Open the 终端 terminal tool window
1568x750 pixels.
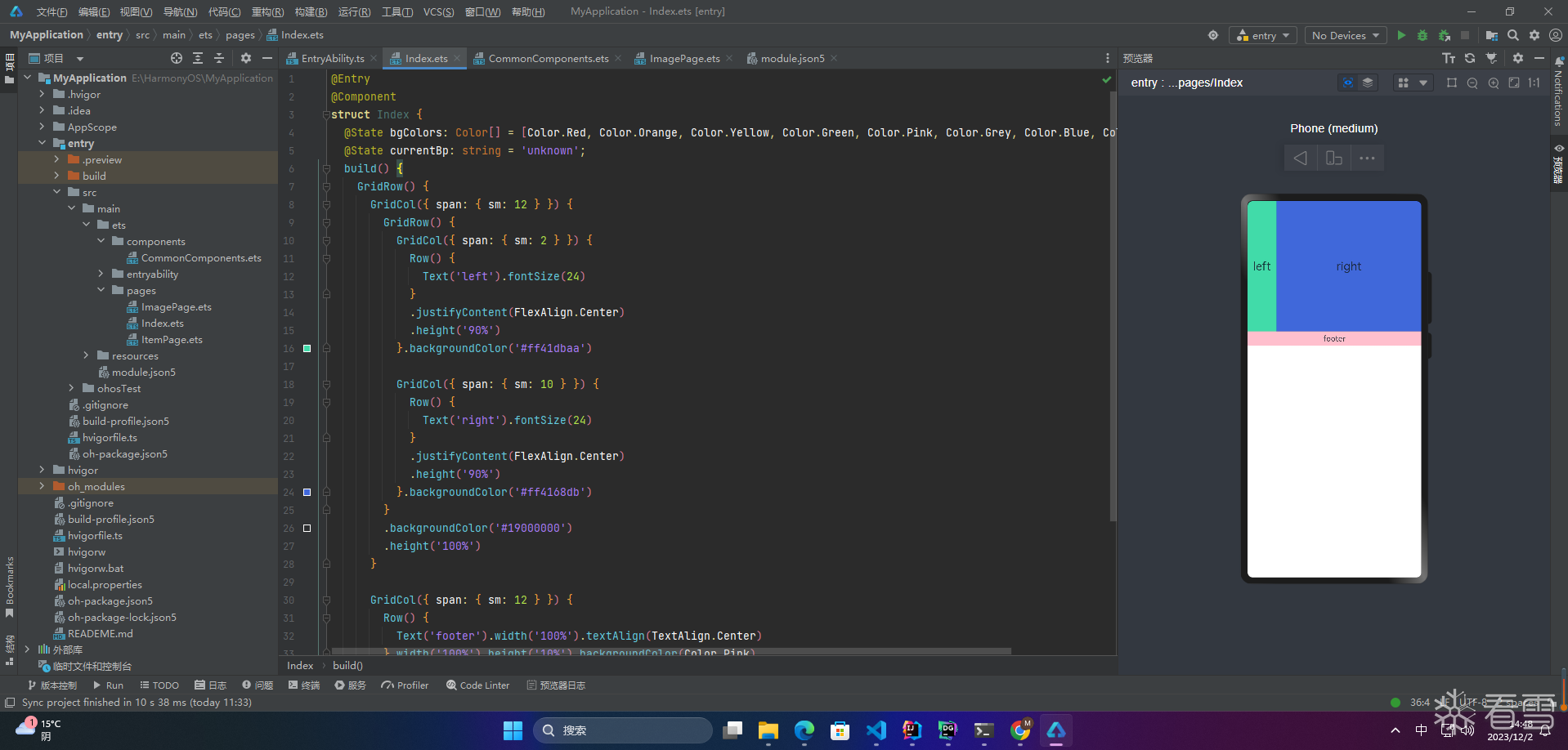coord(304,685)
